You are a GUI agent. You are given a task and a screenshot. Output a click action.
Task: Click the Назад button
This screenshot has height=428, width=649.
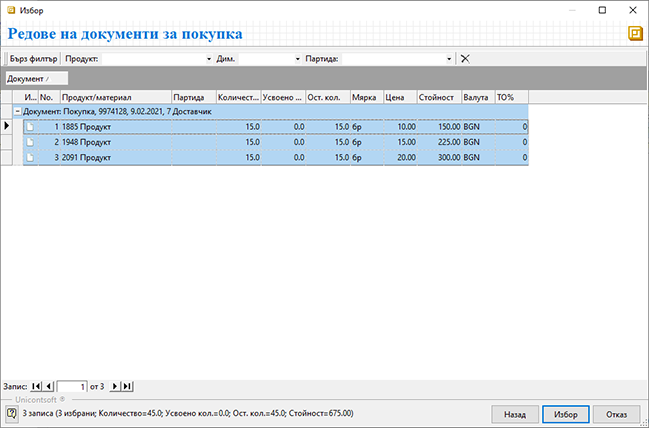click(x=515, y=414)
